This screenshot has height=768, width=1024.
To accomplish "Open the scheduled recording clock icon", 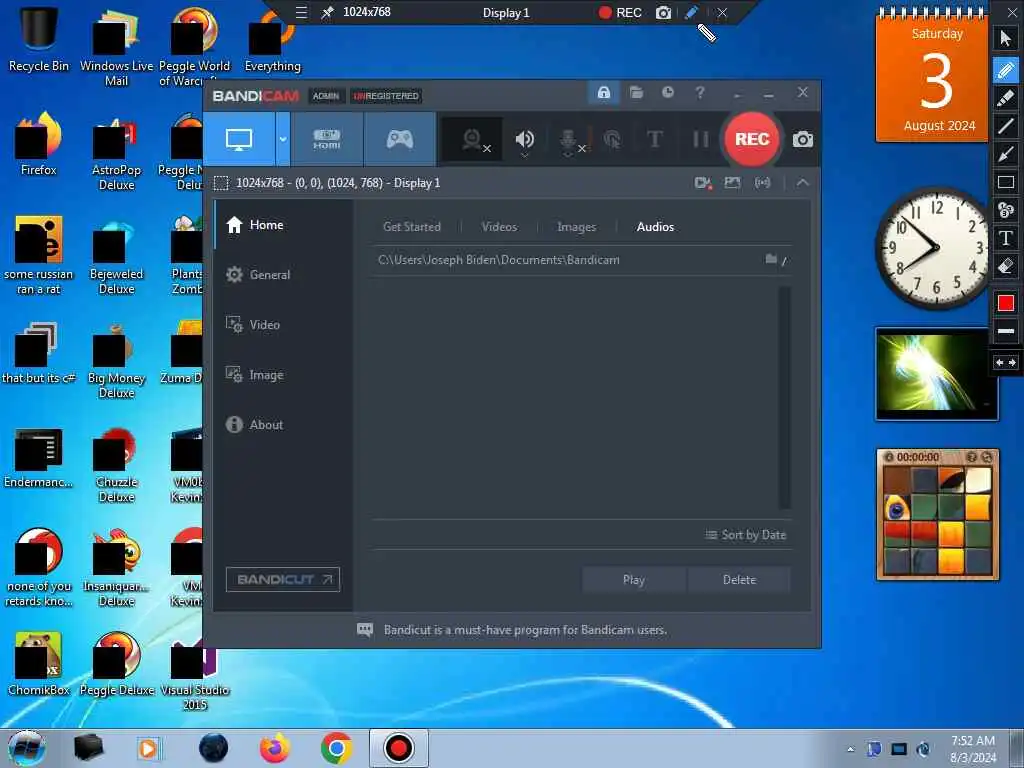I will click(x=667, y=92).
